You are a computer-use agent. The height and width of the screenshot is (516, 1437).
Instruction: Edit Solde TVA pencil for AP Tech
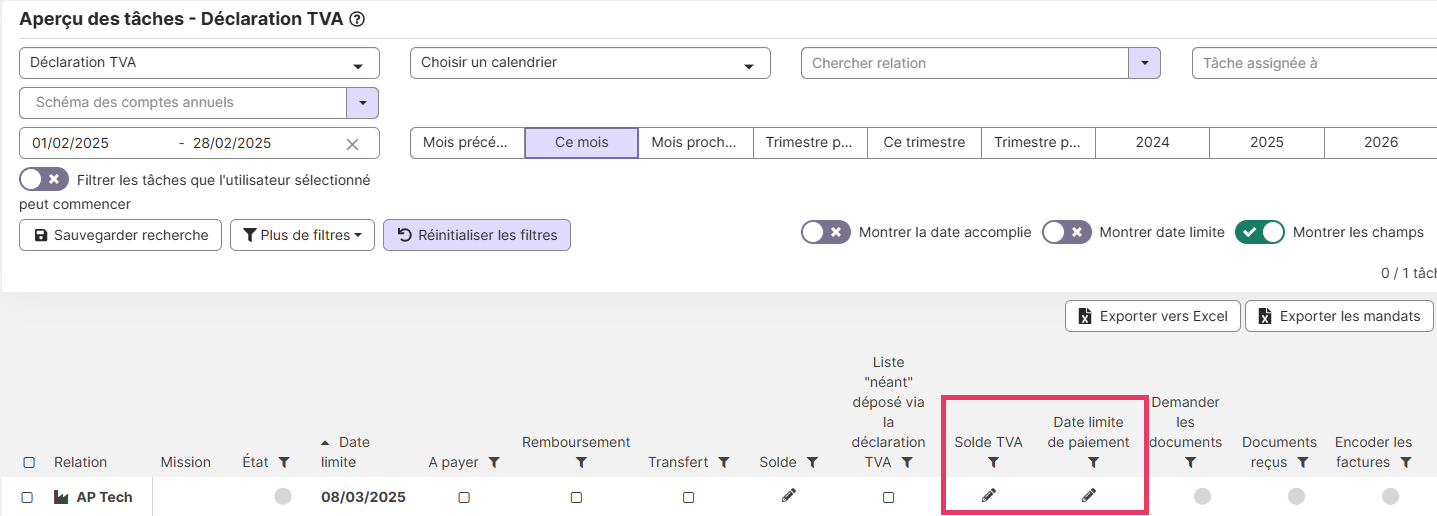[x=989, y=495]
